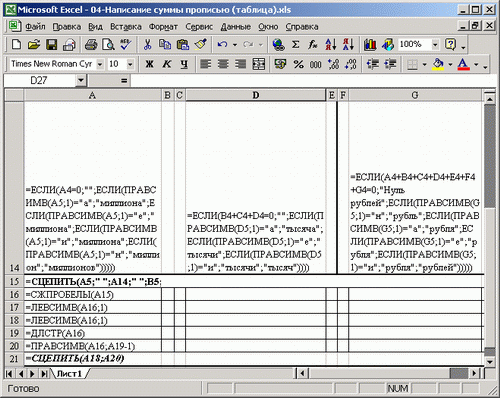
Task: Expand Undo history dropdown arrow
Action: (235, 44)
